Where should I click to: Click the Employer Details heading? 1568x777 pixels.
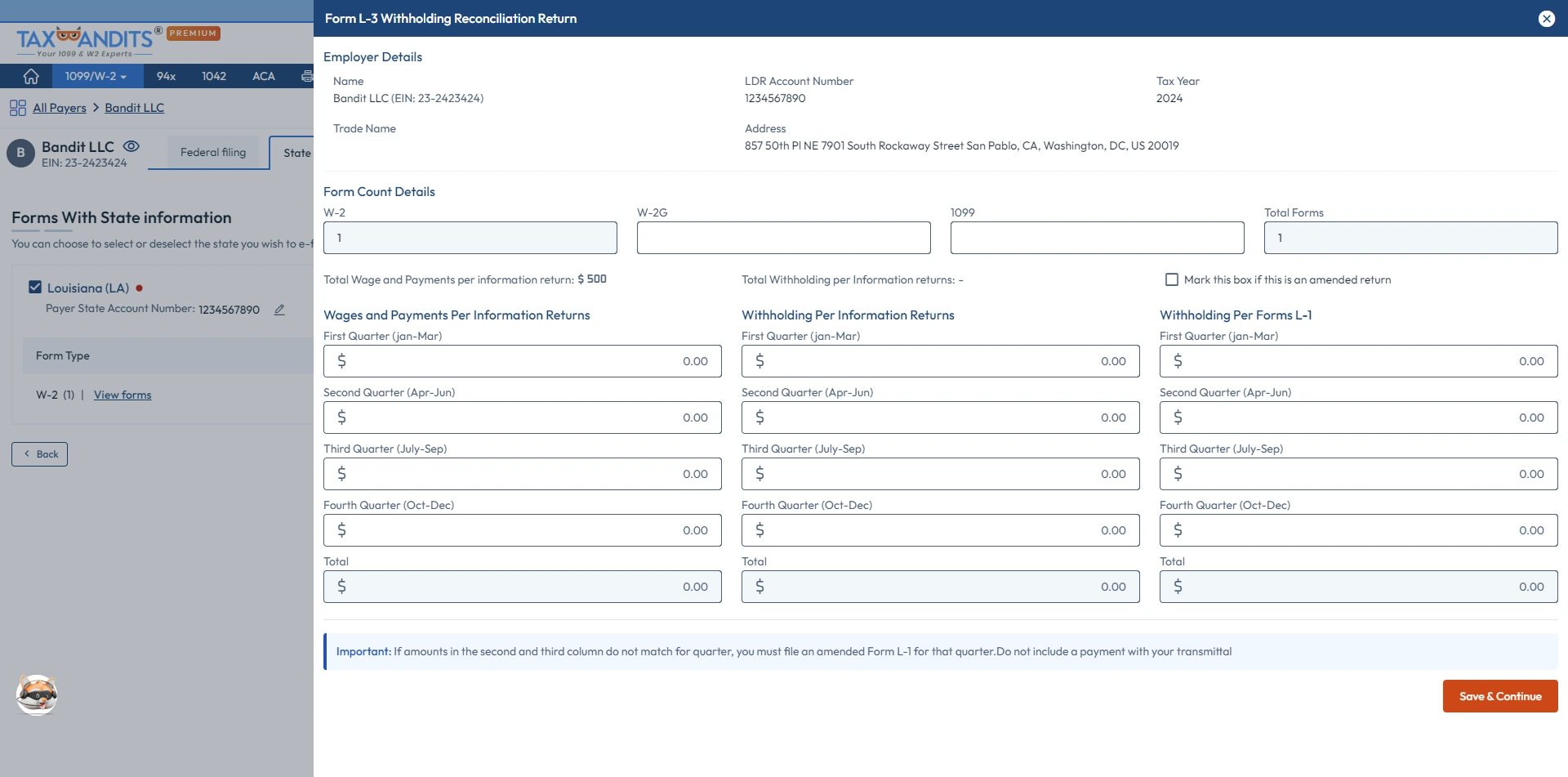tap(372, 57)
